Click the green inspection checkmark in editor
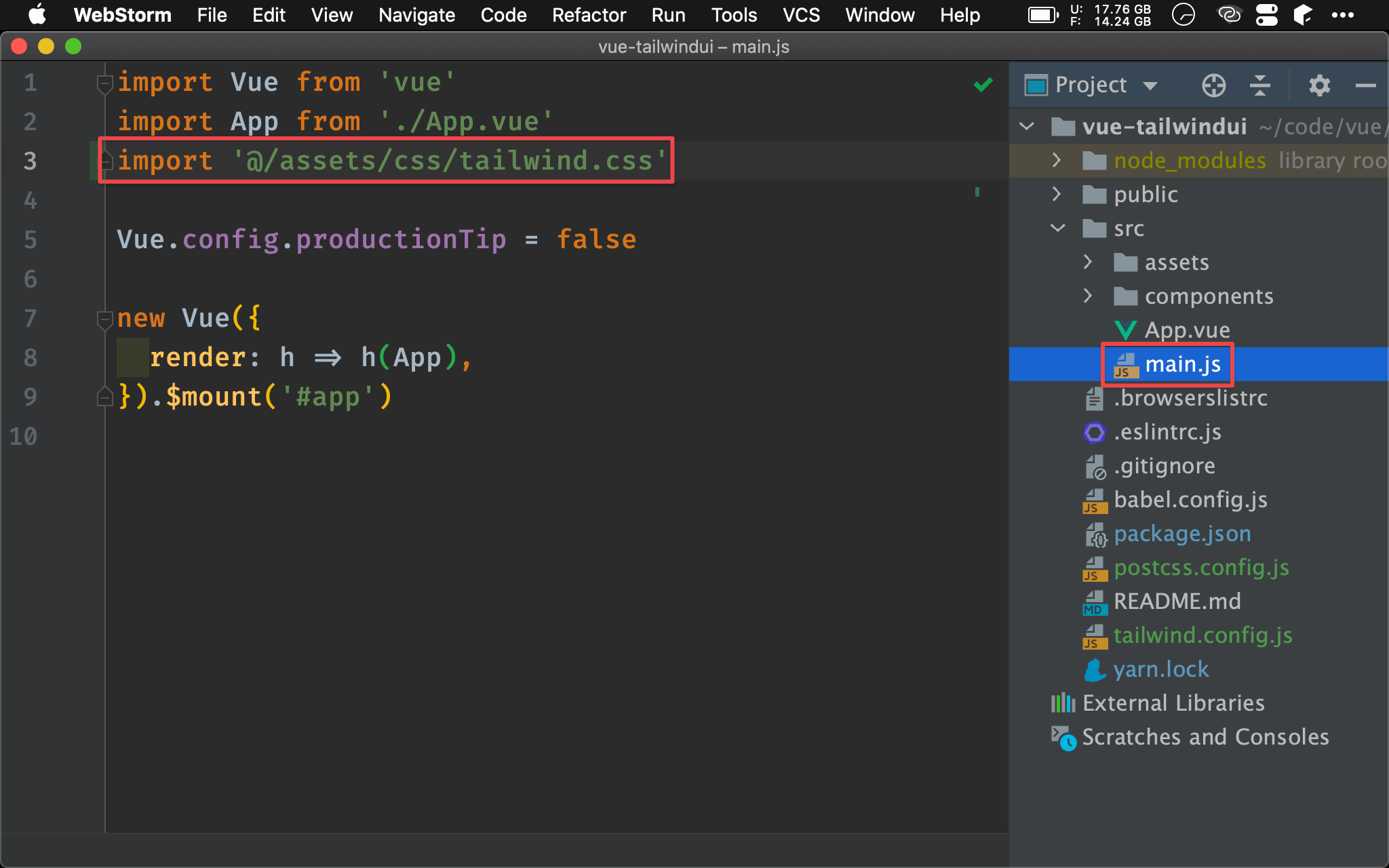 (983, 85)
